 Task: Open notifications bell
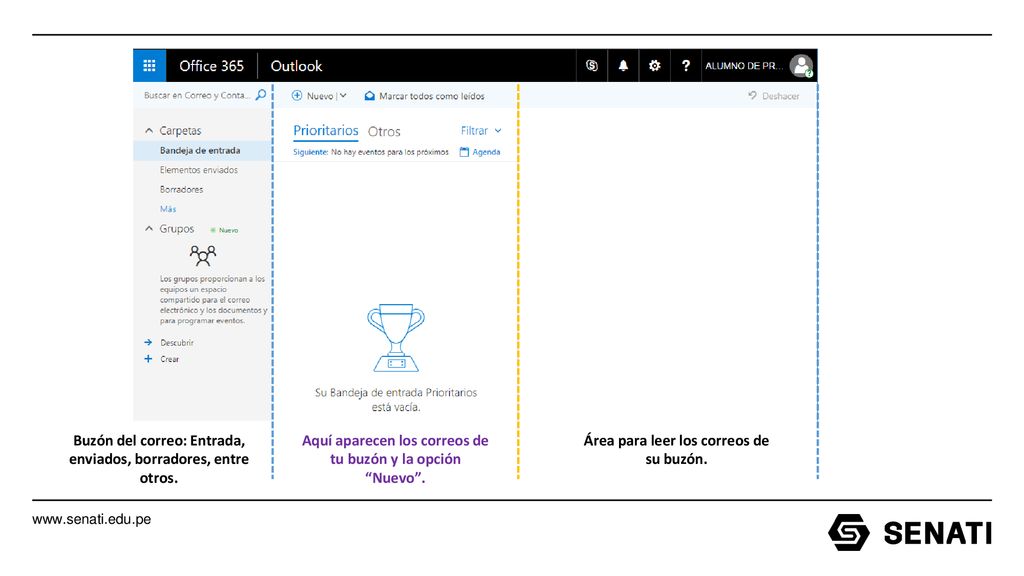tap(623, 65)
